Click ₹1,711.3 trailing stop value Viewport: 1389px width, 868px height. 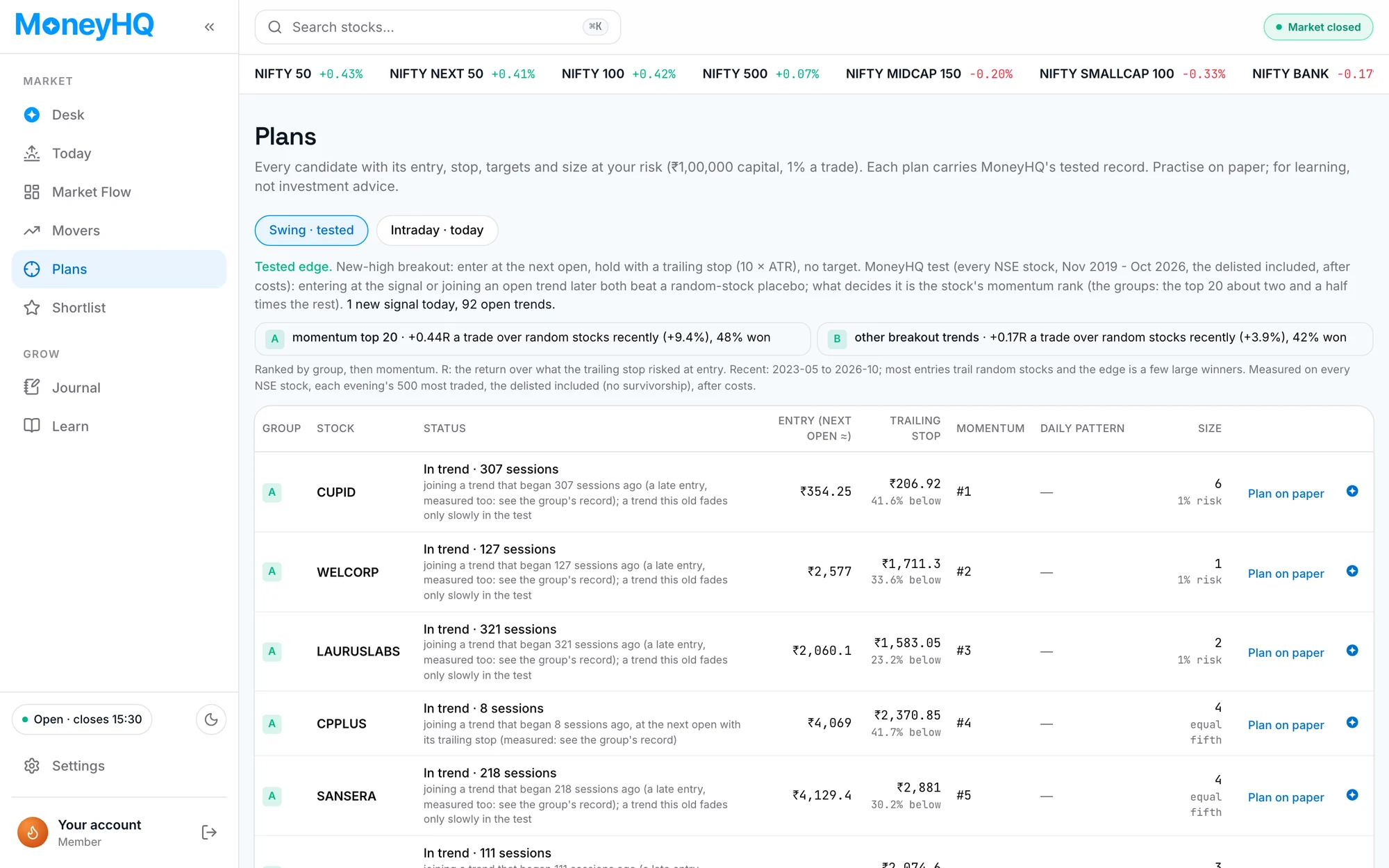tap(911, 564)
